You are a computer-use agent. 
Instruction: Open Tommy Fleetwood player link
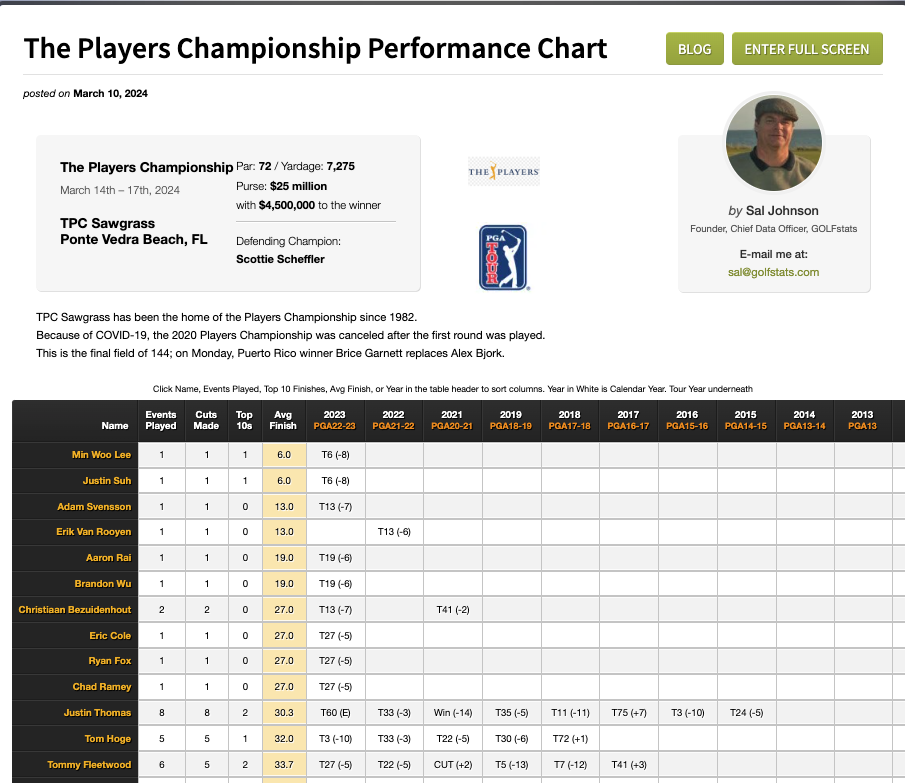pos(89,765)
